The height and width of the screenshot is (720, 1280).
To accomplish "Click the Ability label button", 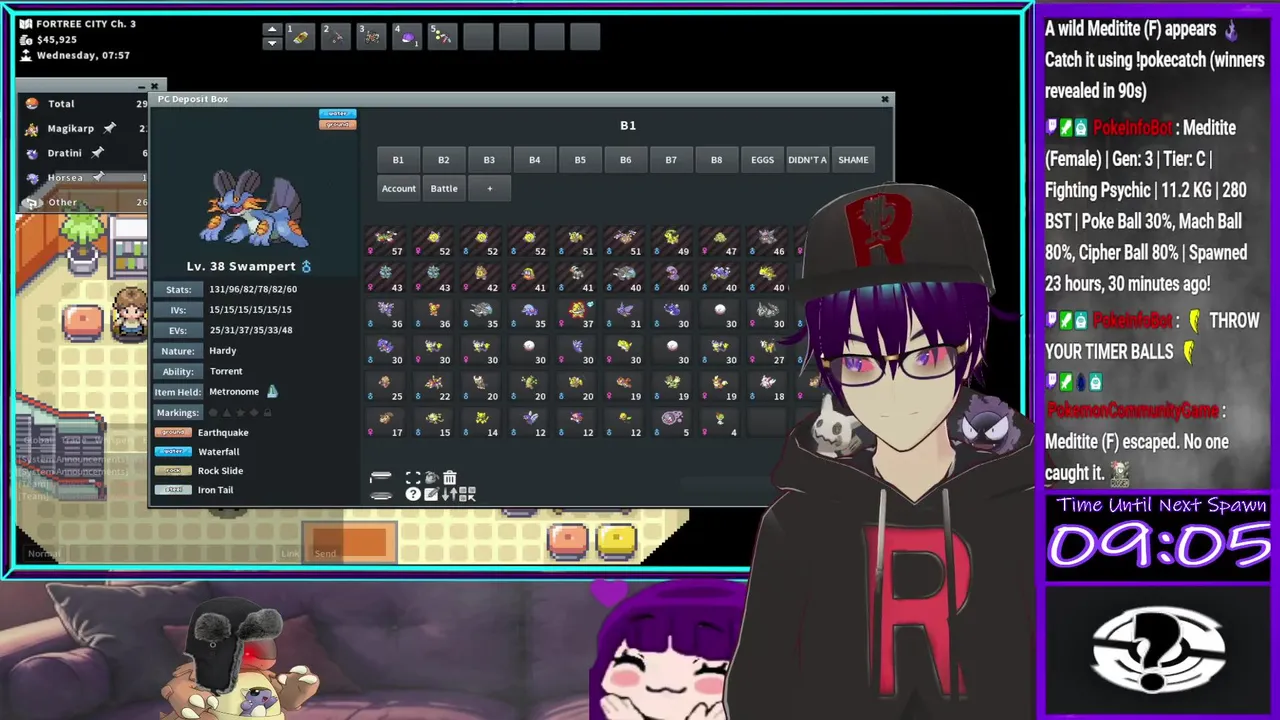I will point(178,371).
